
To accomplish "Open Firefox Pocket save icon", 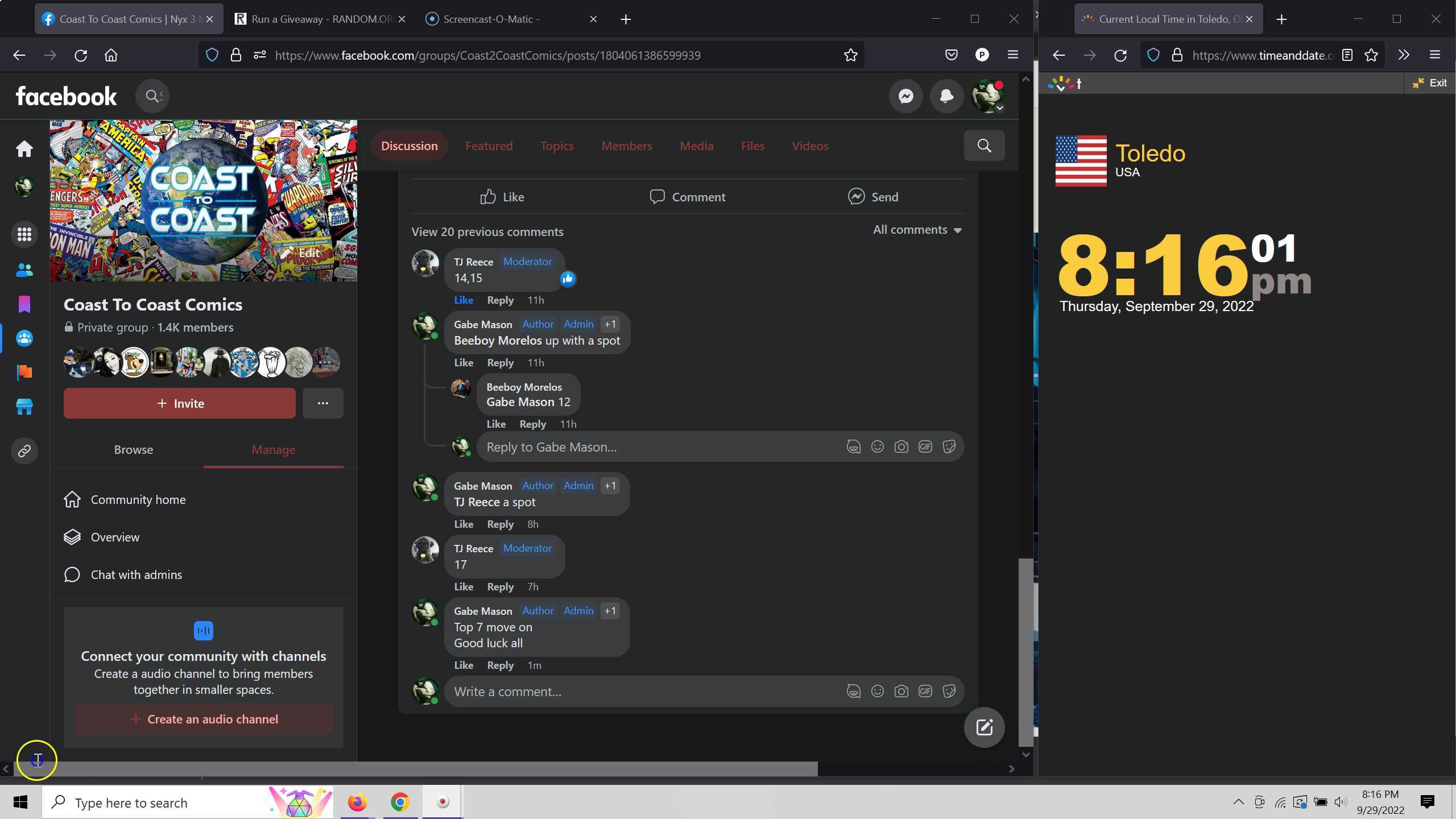I will pos(951,55).
